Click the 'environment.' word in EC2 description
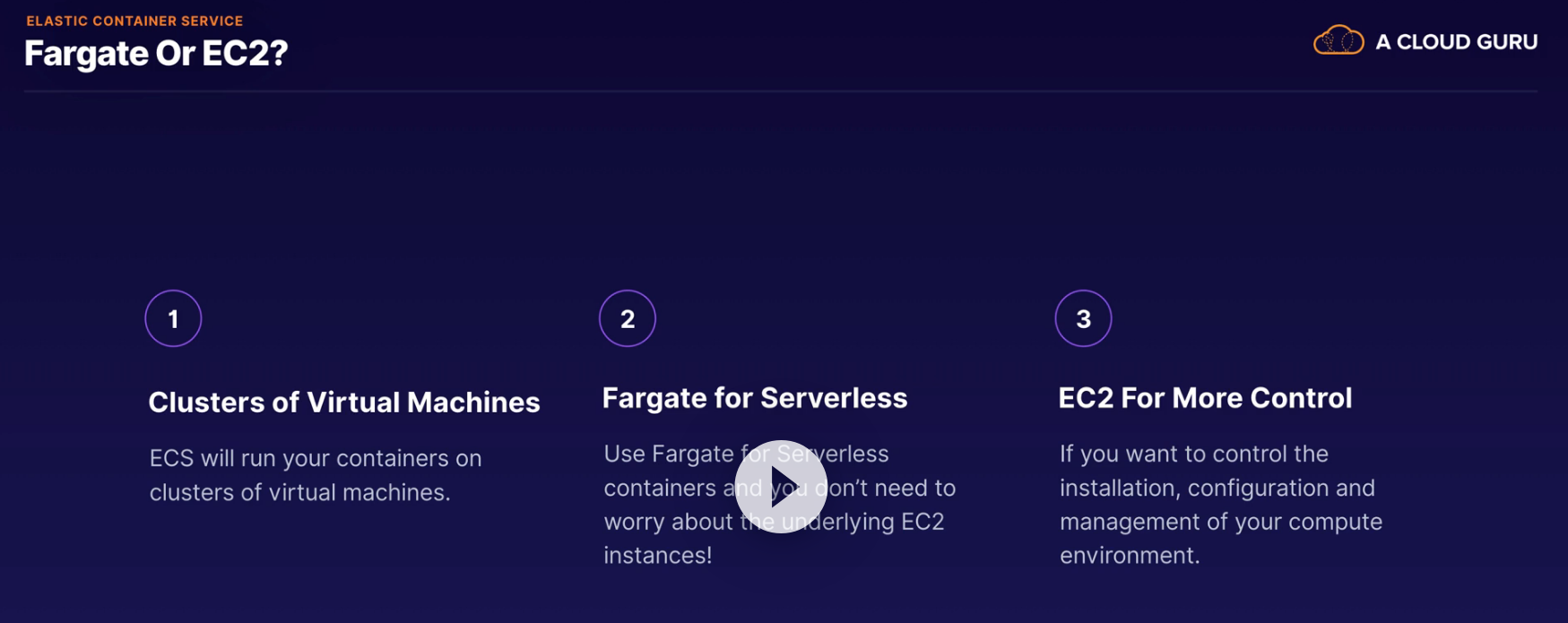The image size is (1568, 623). [x=1129, y=556]
